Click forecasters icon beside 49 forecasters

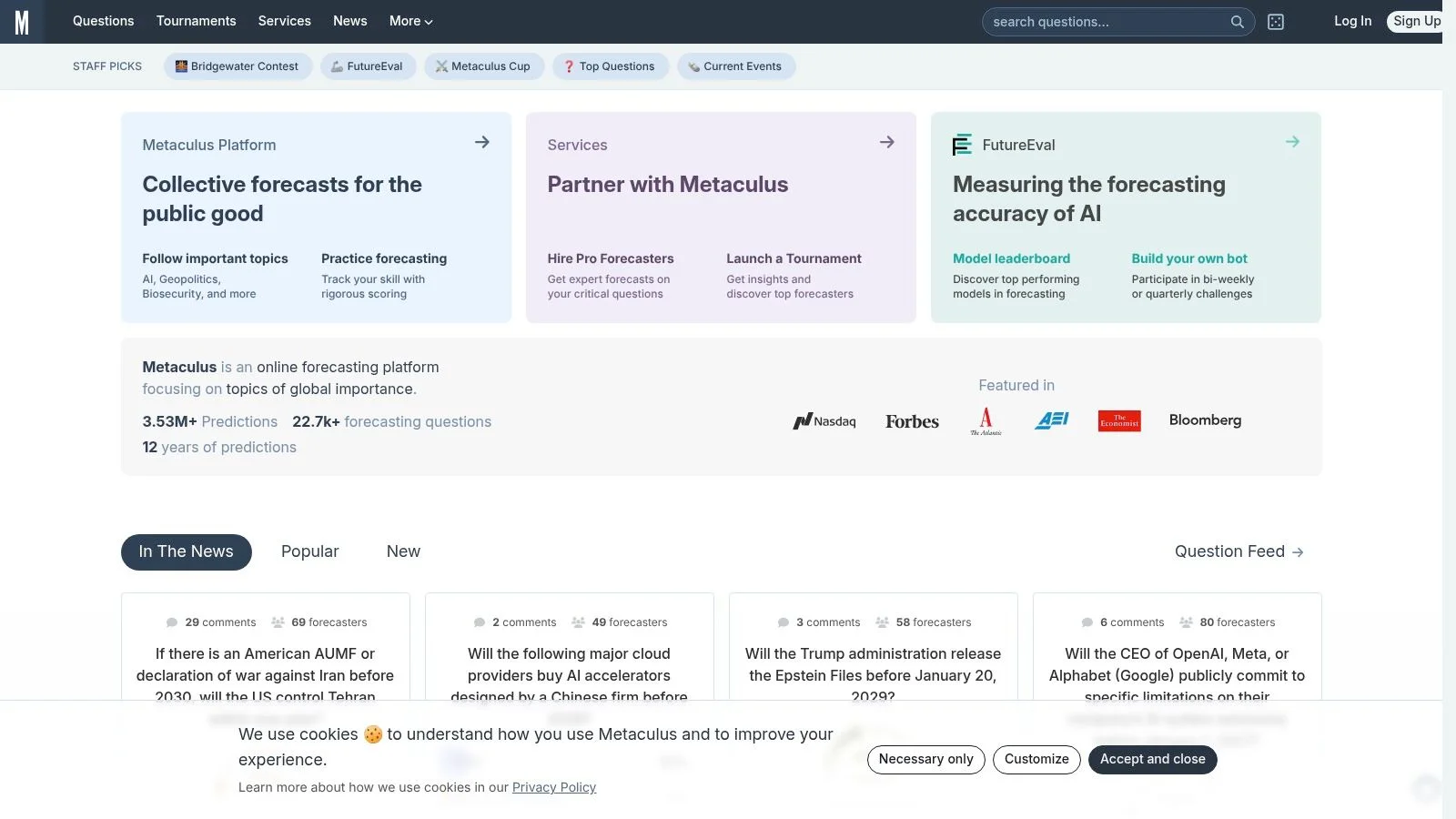click(x=579, y=622)
